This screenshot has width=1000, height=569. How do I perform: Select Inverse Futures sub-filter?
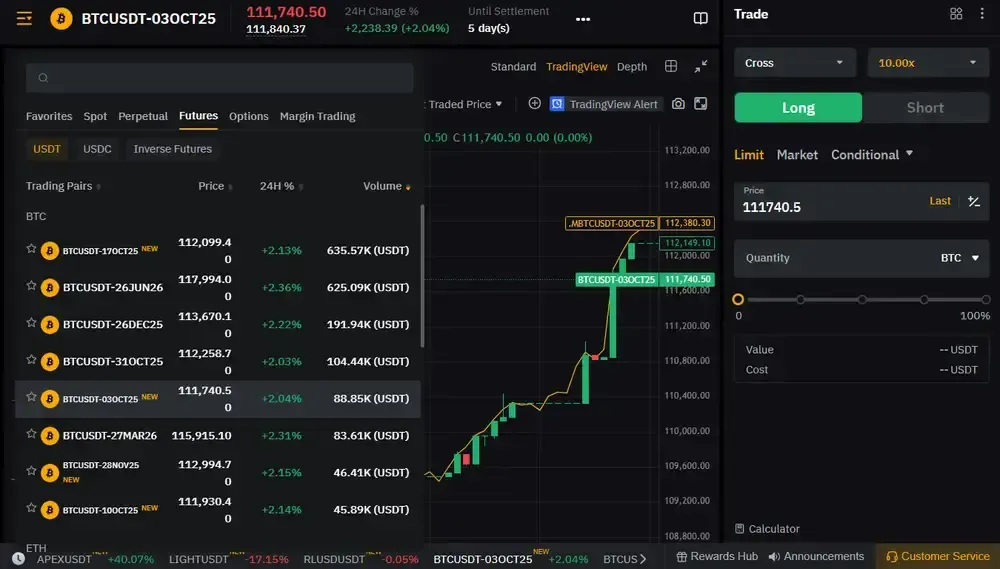tap(173, 149)
